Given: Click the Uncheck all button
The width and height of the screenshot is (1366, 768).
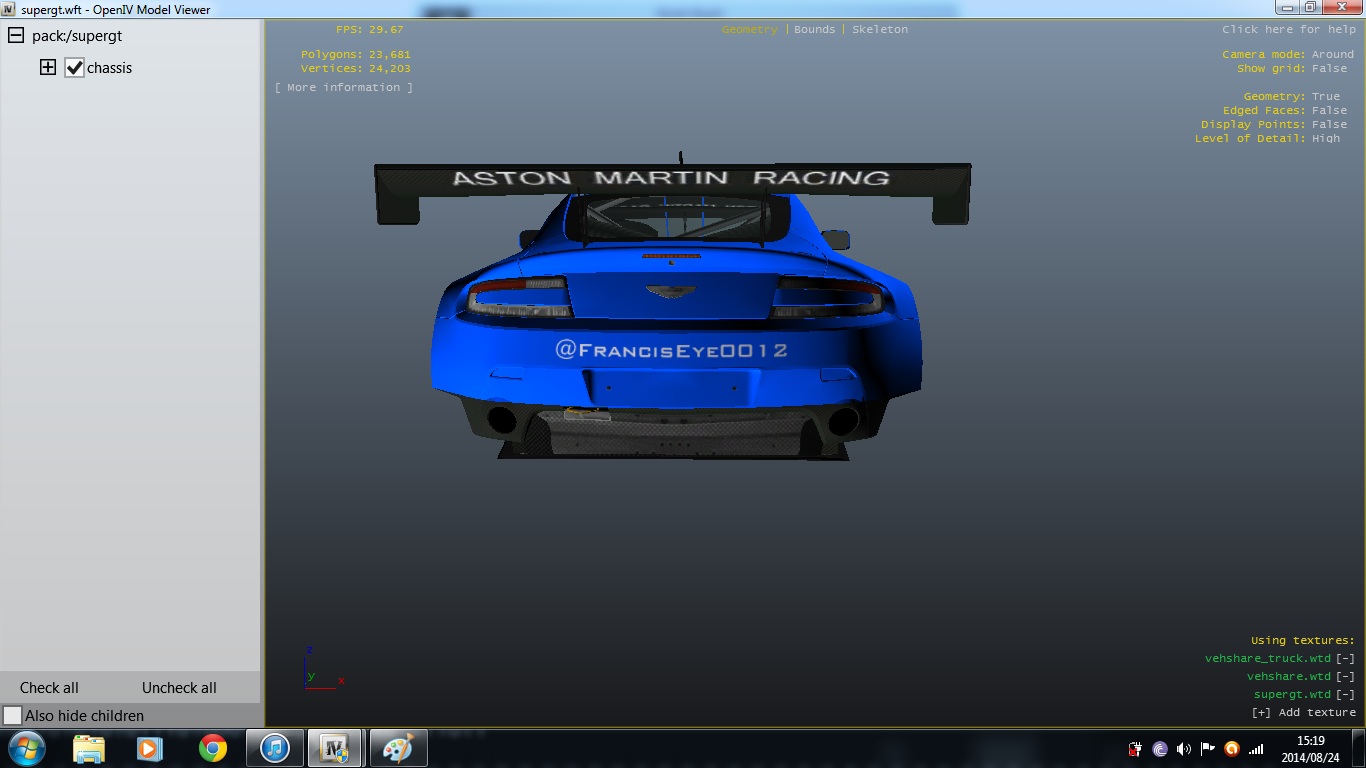Looking at the screenshot, I should tap(179, 688).
